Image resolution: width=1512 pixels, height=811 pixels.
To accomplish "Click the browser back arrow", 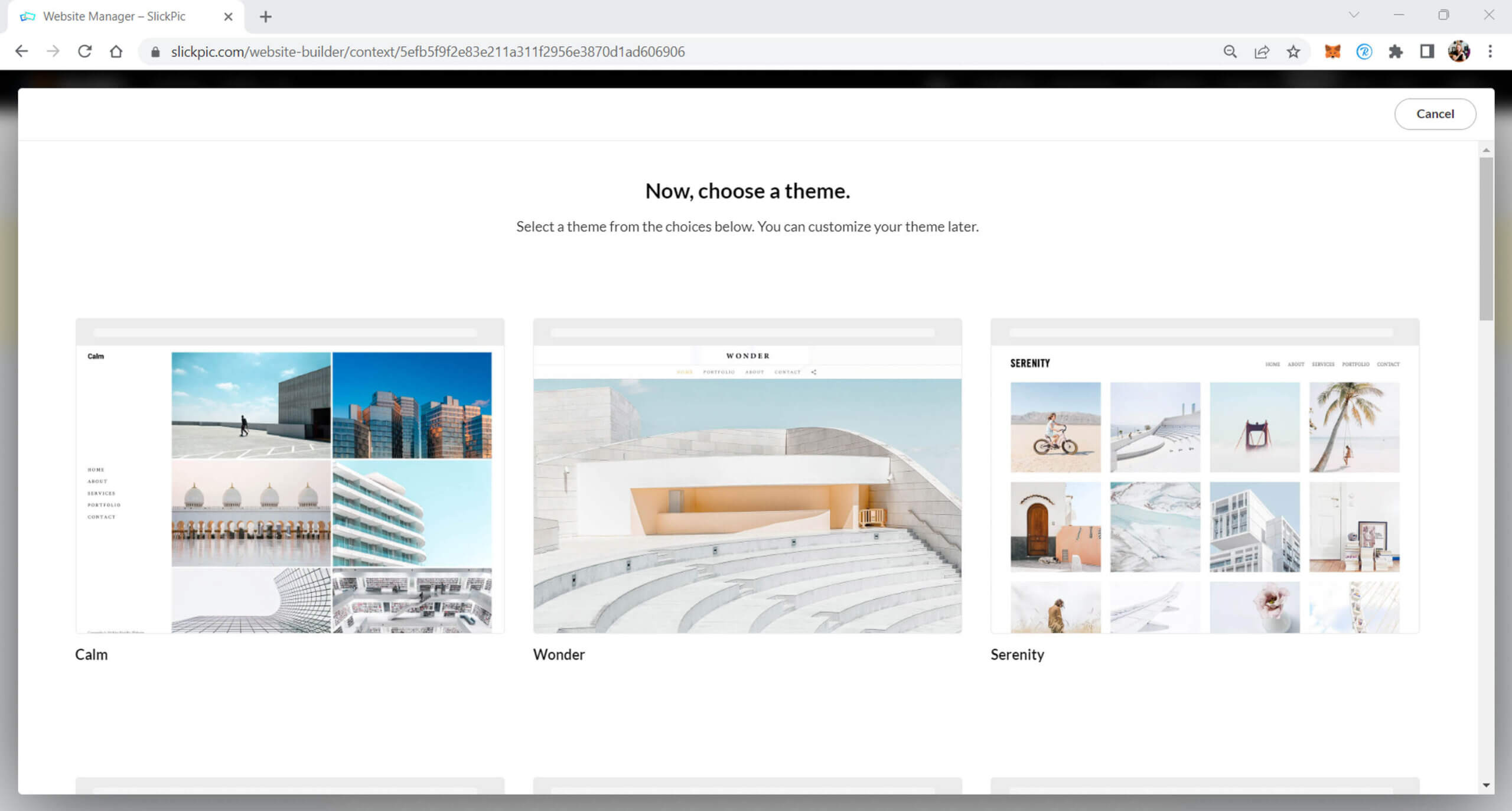I will tap(22, 51).
